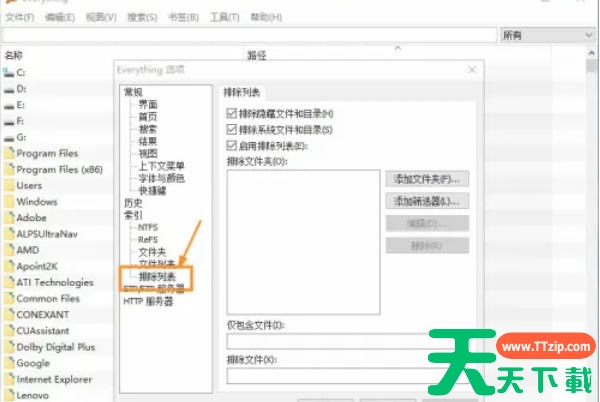Viewport: 600px width, 402px height.
Task: Select HTTP 服务器 in the options tree
Action: click(148, 301)
